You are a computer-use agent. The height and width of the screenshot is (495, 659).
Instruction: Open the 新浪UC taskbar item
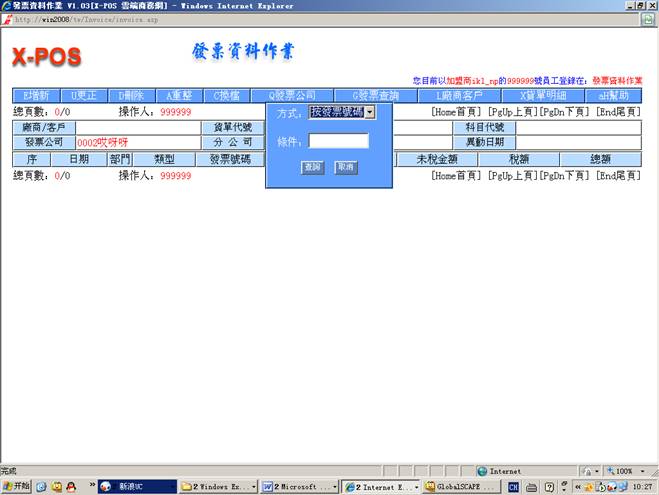[x=131, y=486]
